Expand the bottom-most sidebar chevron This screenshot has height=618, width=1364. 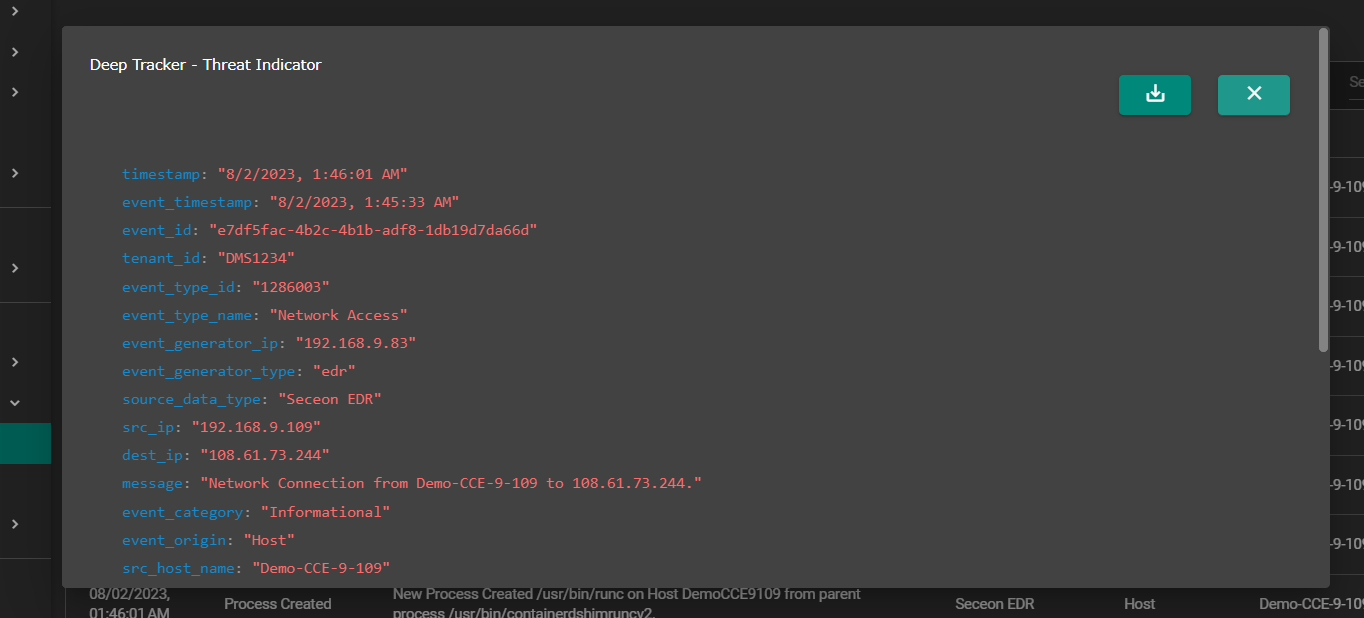coord(13,524)
